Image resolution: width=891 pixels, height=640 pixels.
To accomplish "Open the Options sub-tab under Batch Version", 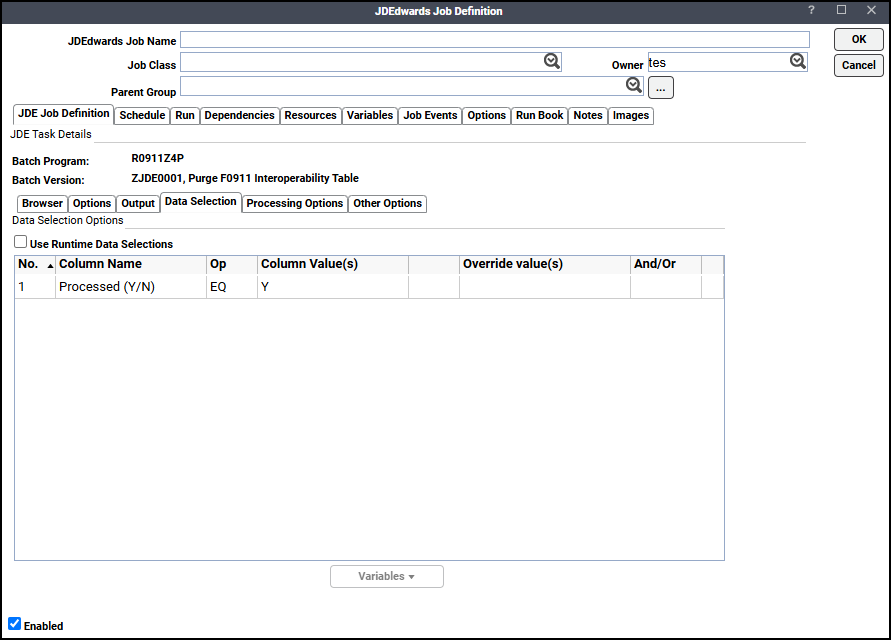I will pyautogui.click(x=91, y=203).
